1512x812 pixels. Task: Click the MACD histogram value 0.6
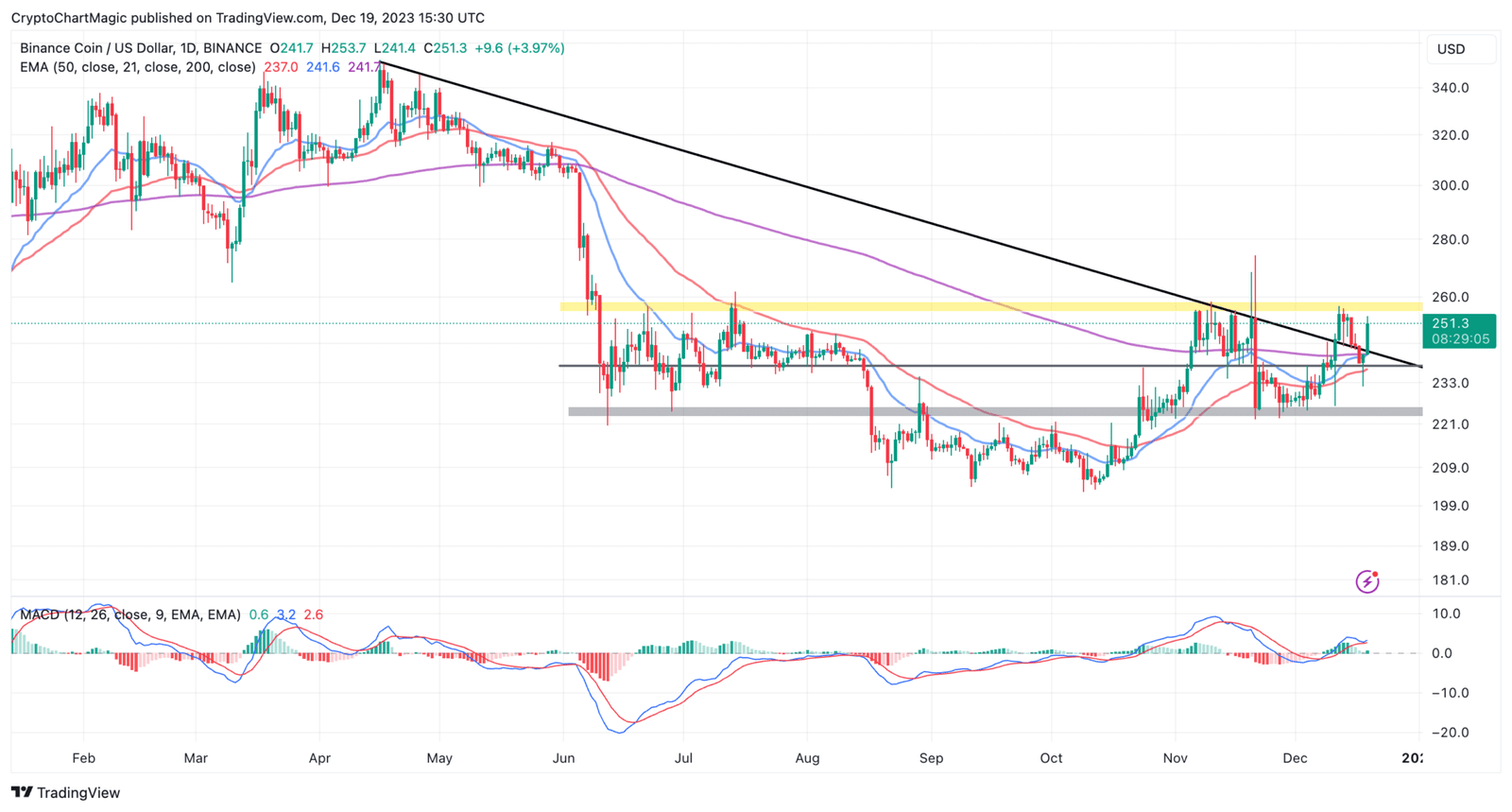click(258, 614)
